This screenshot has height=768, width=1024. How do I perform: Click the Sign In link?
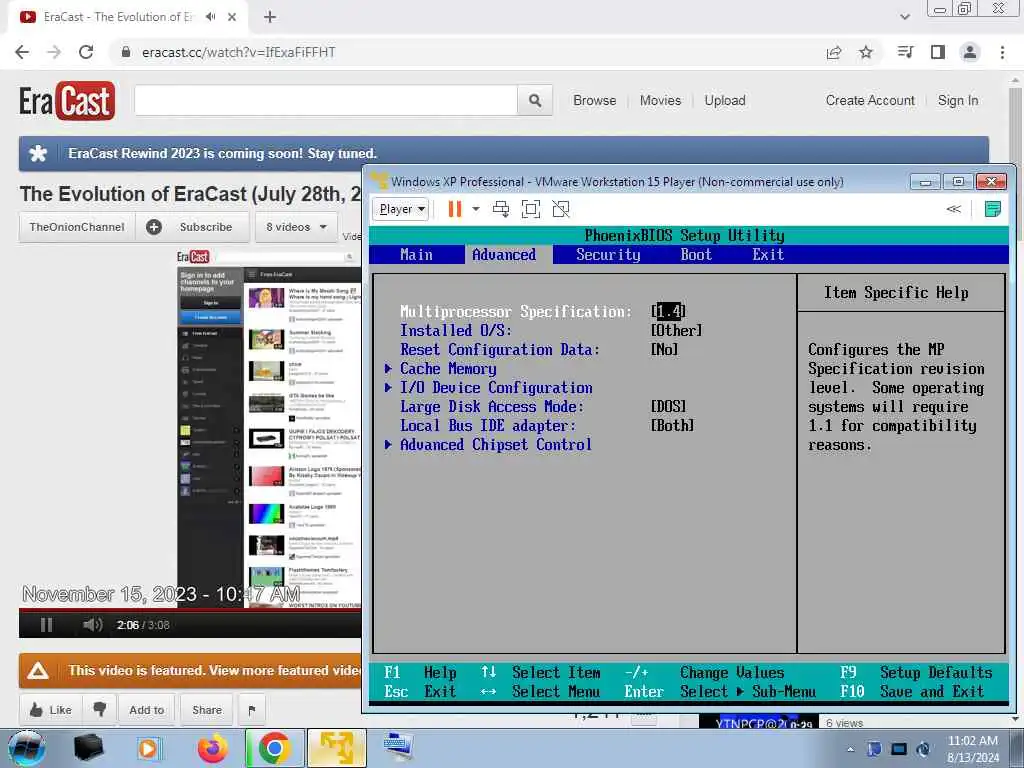(958, 101)
